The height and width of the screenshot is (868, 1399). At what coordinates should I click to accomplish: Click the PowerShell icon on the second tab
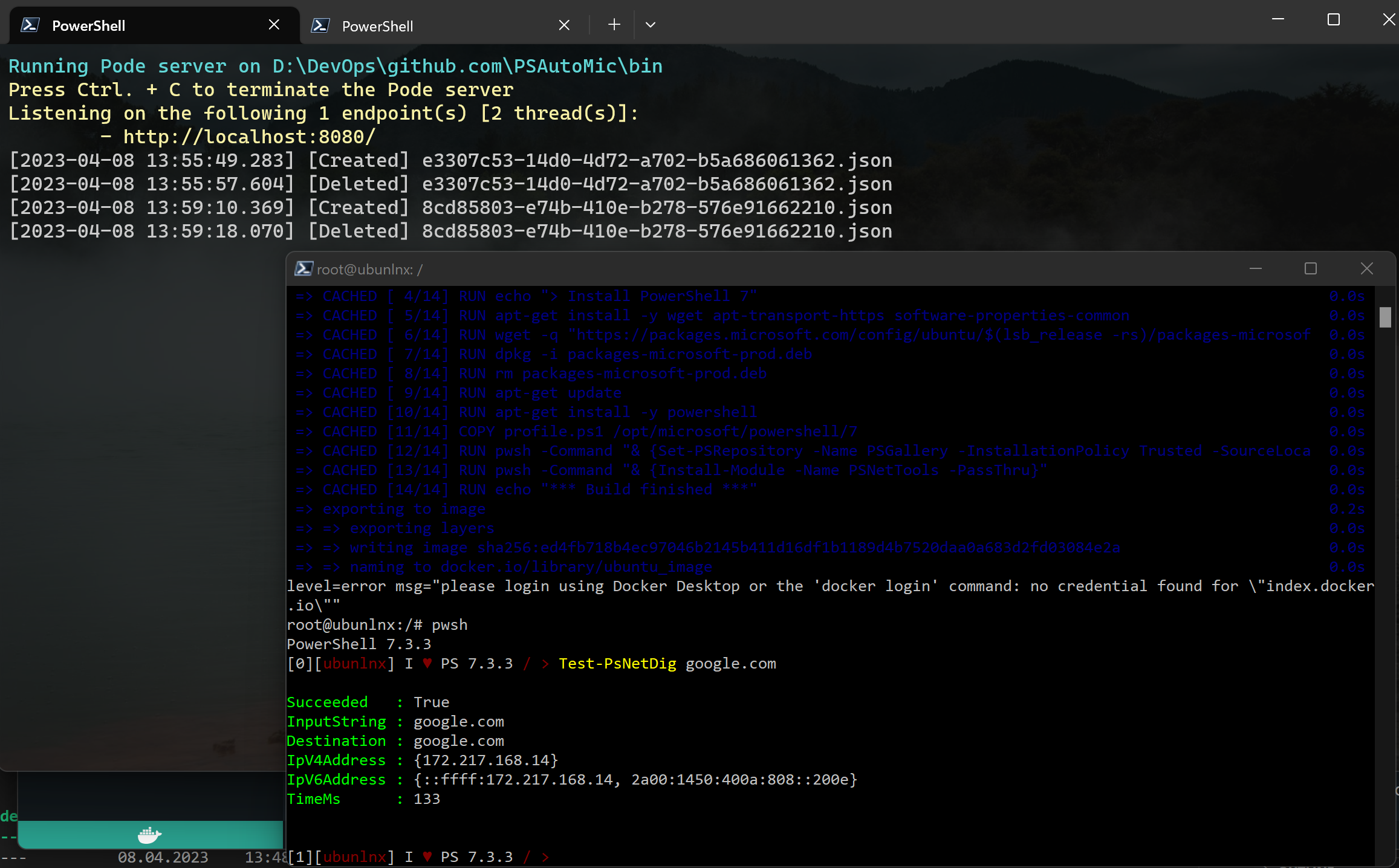click(x=320, y=25)
